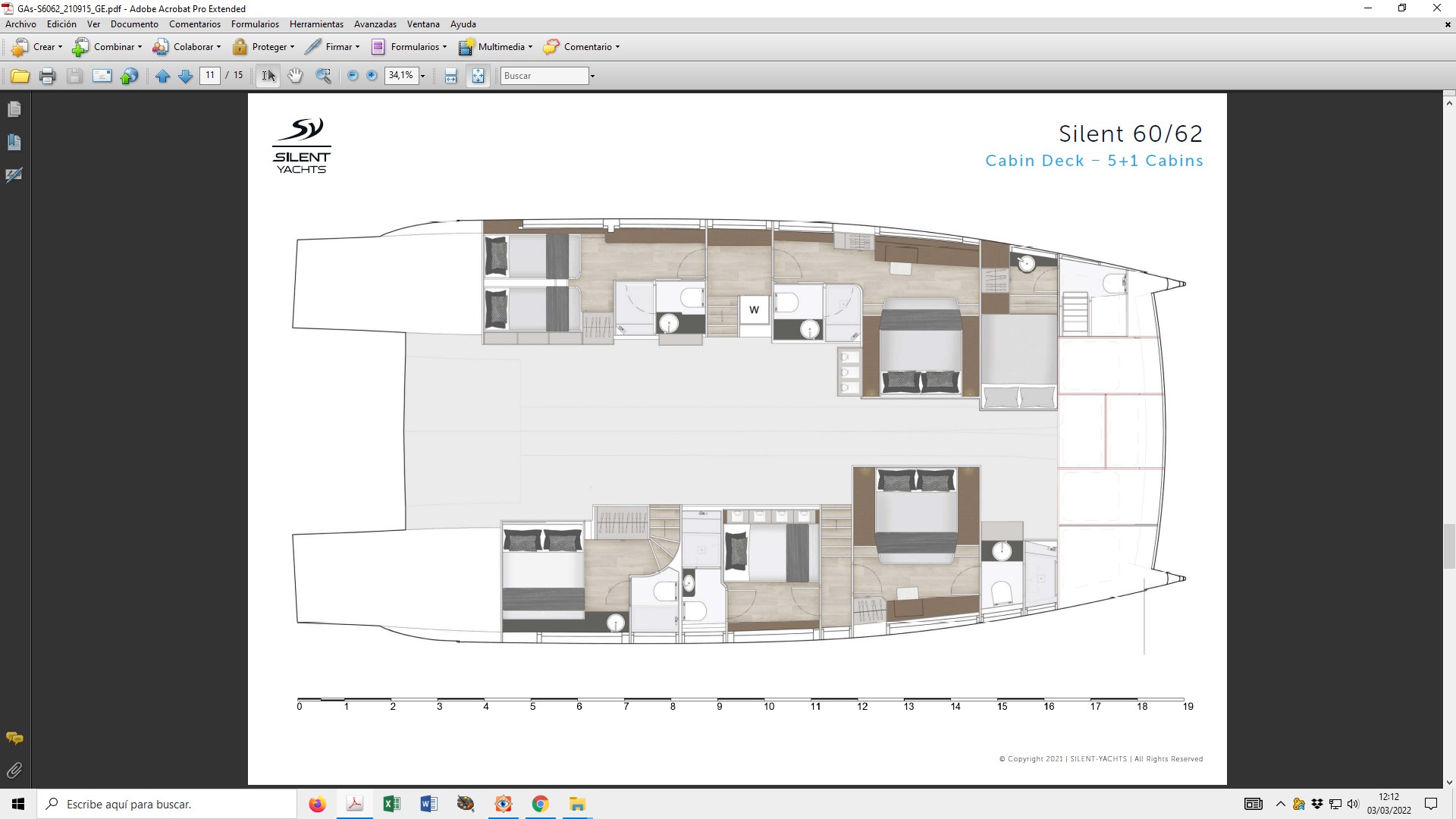Open the Attachments paperclip panel
The height and width of the screenshot is (819, 1456).
click(x=14, y=770)
